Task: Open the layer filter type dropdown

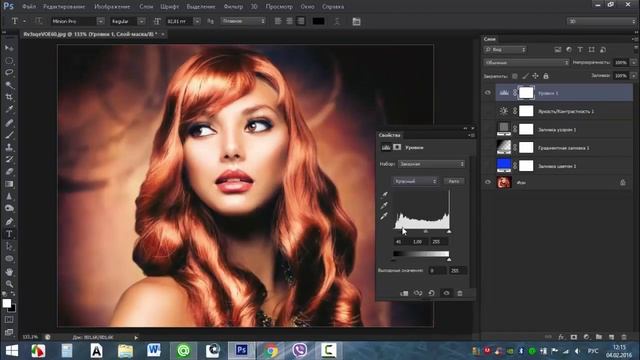Action: tap(505, 49)
